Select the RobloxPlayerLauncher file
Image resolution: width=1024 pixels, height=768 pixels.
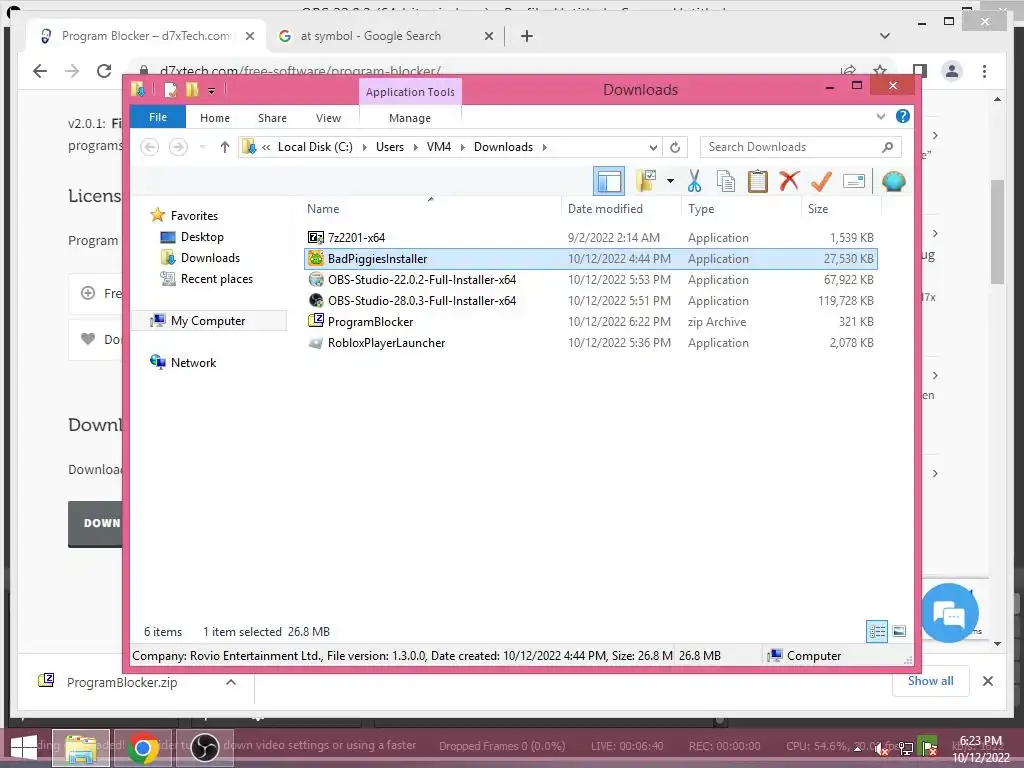[x=590, y=343]
